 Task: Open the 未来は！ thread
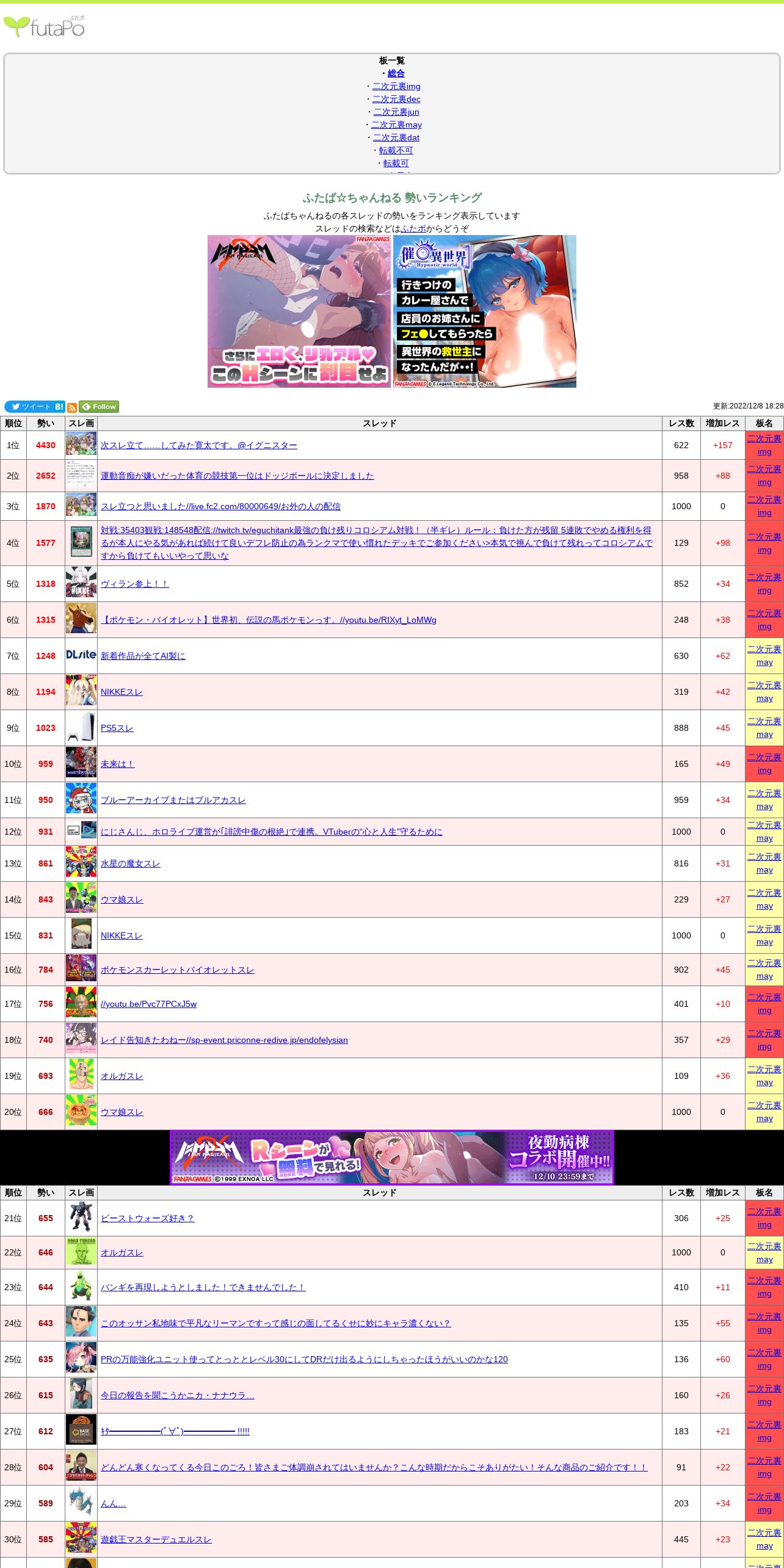coord(117,764)
